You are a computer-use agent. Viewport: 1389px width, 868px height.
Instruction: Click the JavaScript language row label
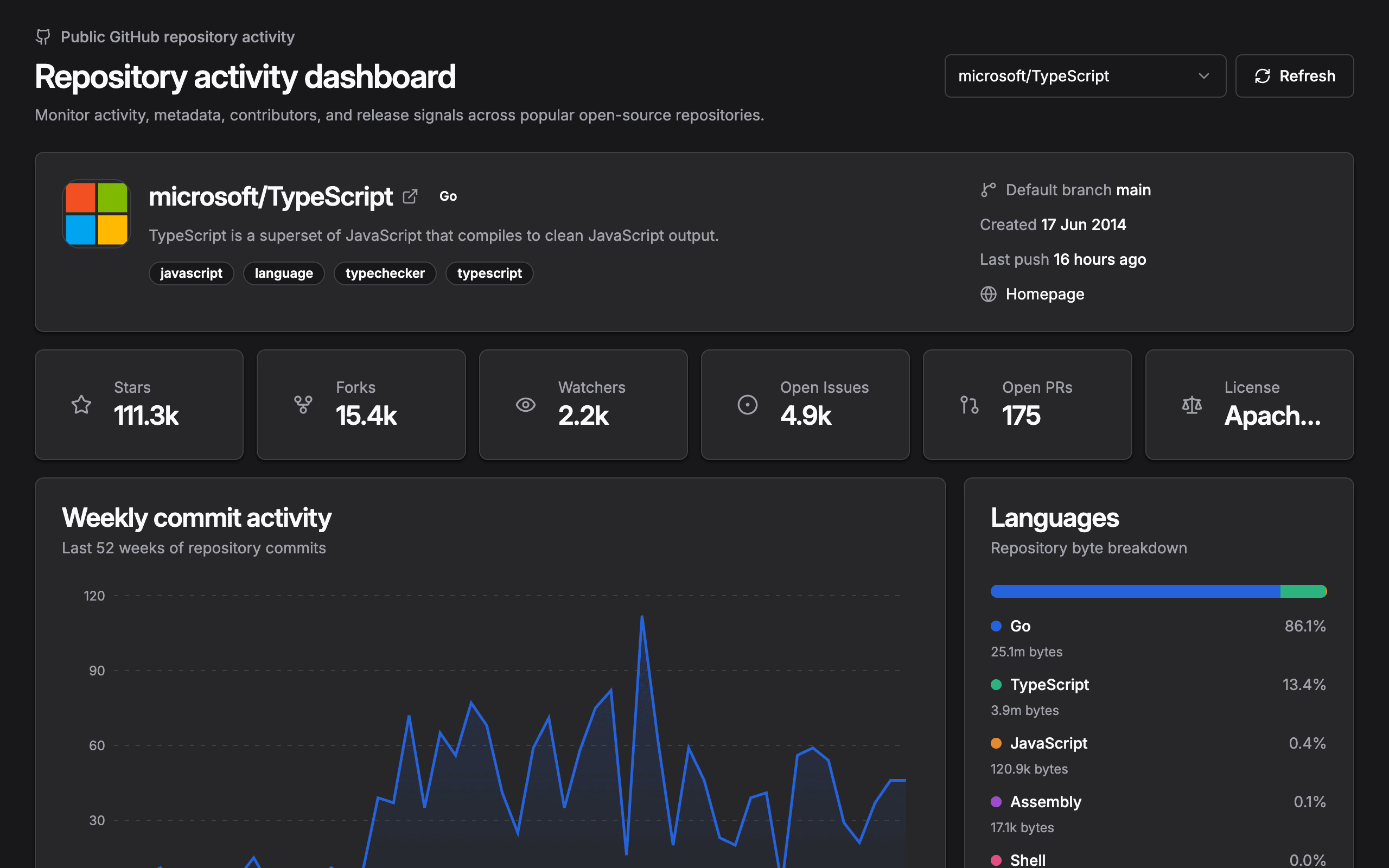(1049, 743)
